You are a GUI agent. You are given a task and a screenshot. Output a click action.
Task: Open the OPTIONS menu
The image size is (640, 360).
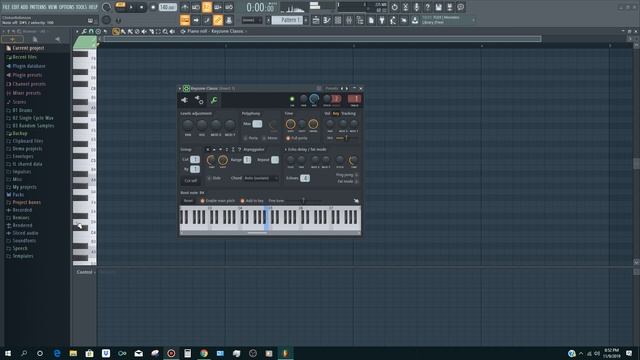click(x=67, y=7)
